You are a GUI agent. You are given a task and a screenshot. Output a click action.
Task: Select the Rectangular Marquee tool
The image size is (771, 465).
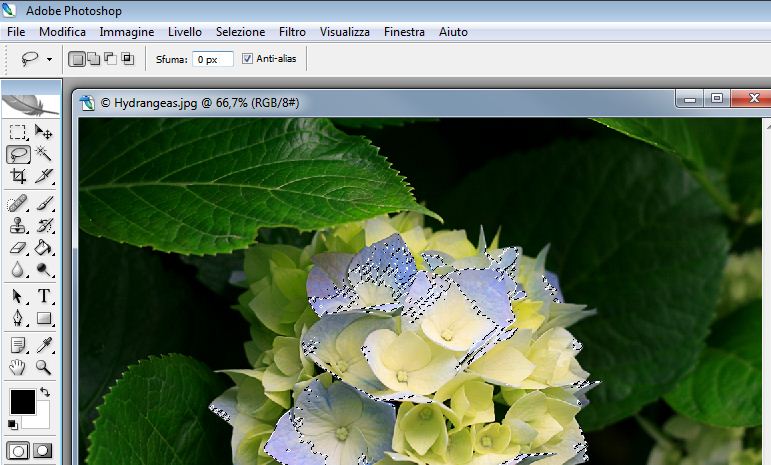coord(18,132)
